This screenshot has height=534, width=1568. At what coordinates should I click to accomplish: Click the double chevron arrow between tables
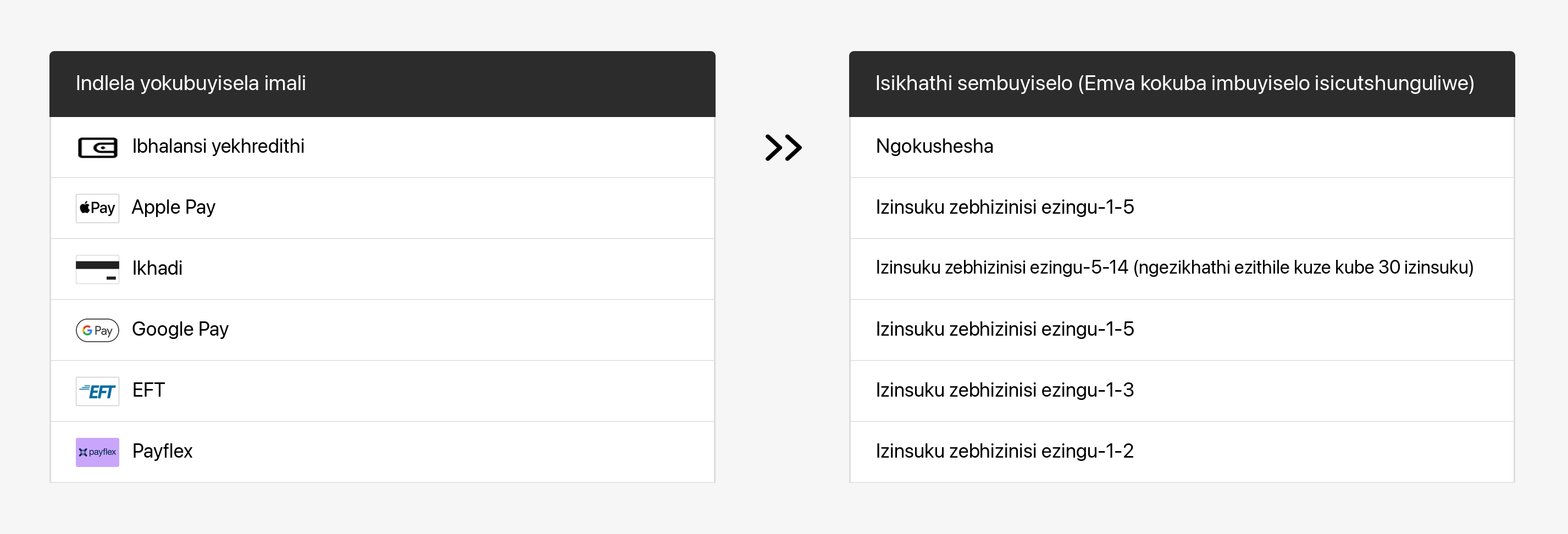[x=783, y=147]
